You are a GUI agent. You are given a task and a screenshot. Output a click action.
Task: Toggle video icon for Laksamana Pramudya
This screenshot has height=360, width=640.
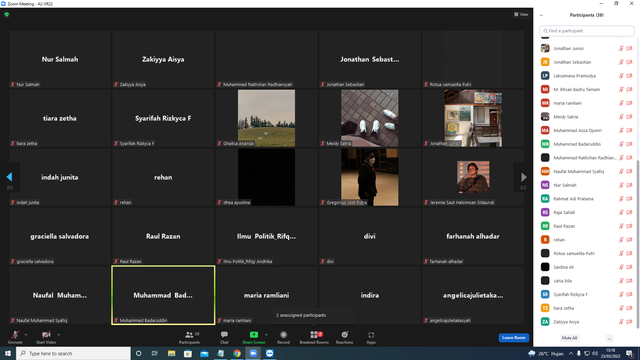tap(629, 76)
